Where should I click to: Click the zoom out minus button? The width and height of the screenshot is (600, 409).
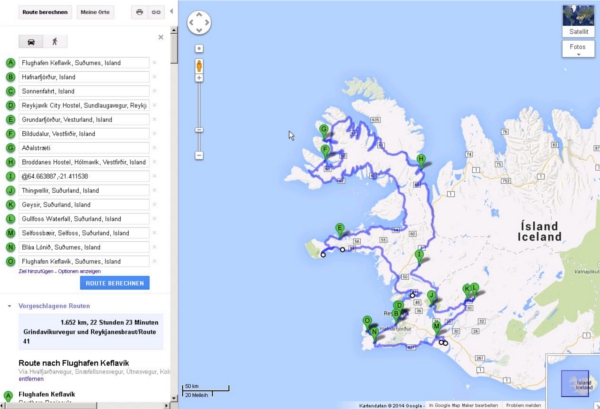pyautogui.click(x=199, y=155)
